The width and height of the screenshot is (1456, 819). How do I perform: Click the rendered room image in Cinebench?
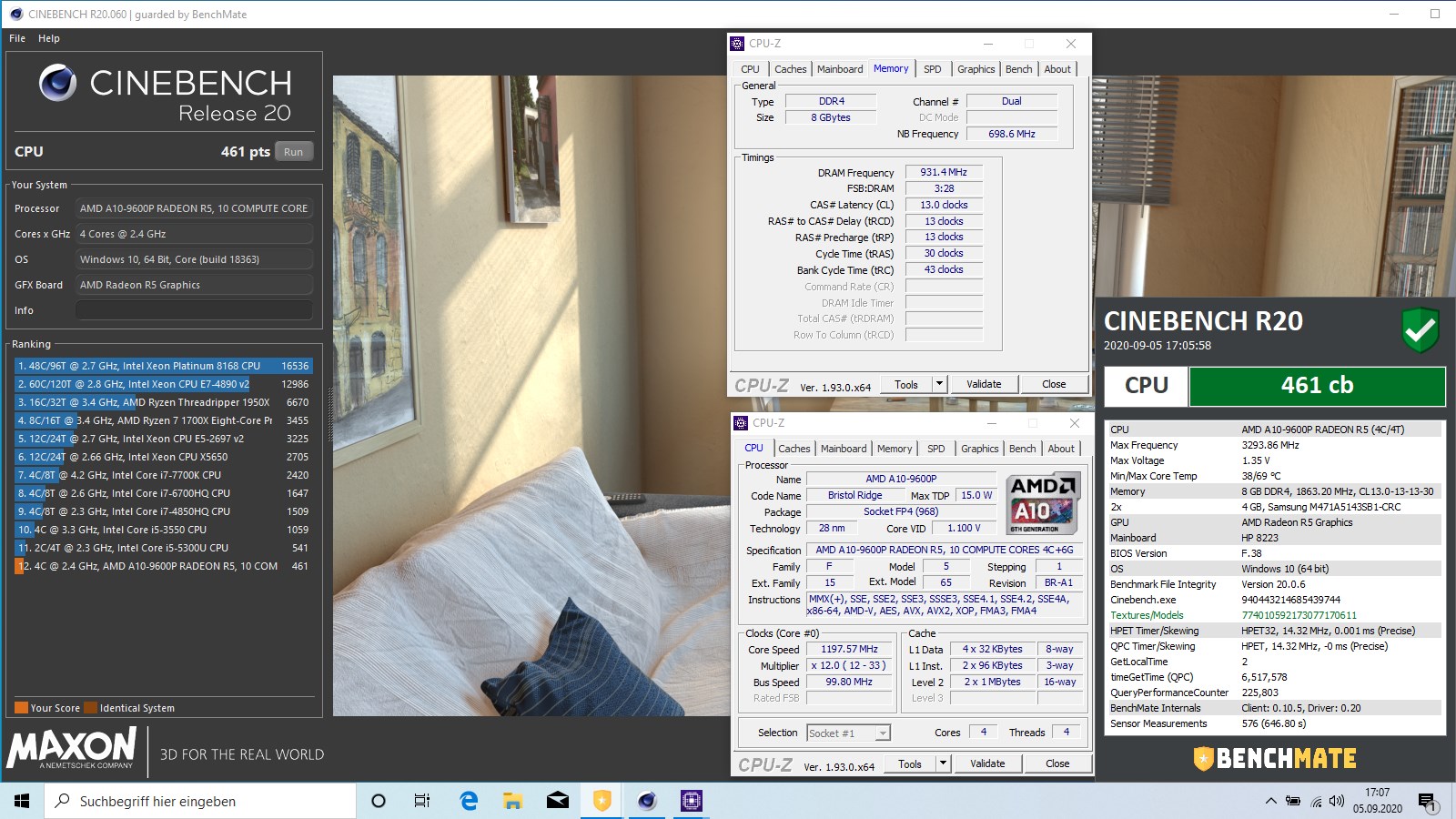[x=531, y=396]
